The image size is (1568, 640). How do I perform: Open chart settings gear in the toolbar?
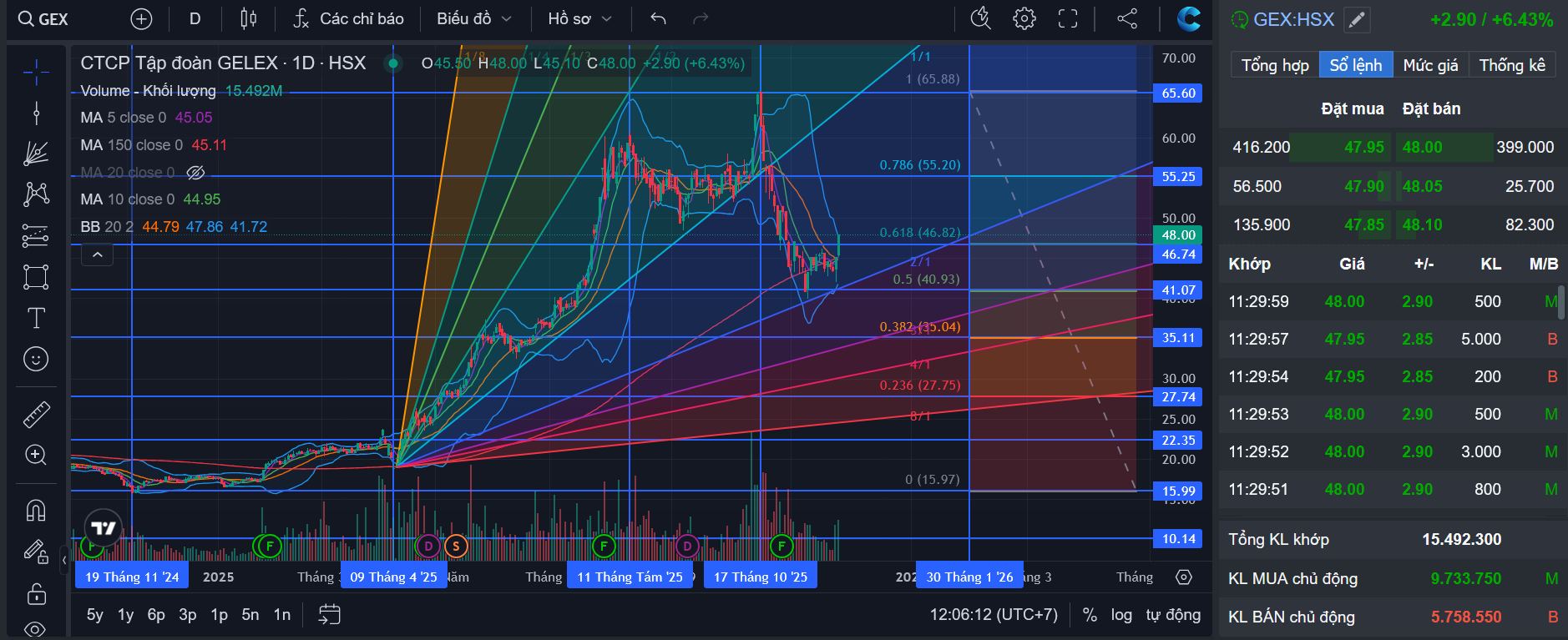point(1024,18)
